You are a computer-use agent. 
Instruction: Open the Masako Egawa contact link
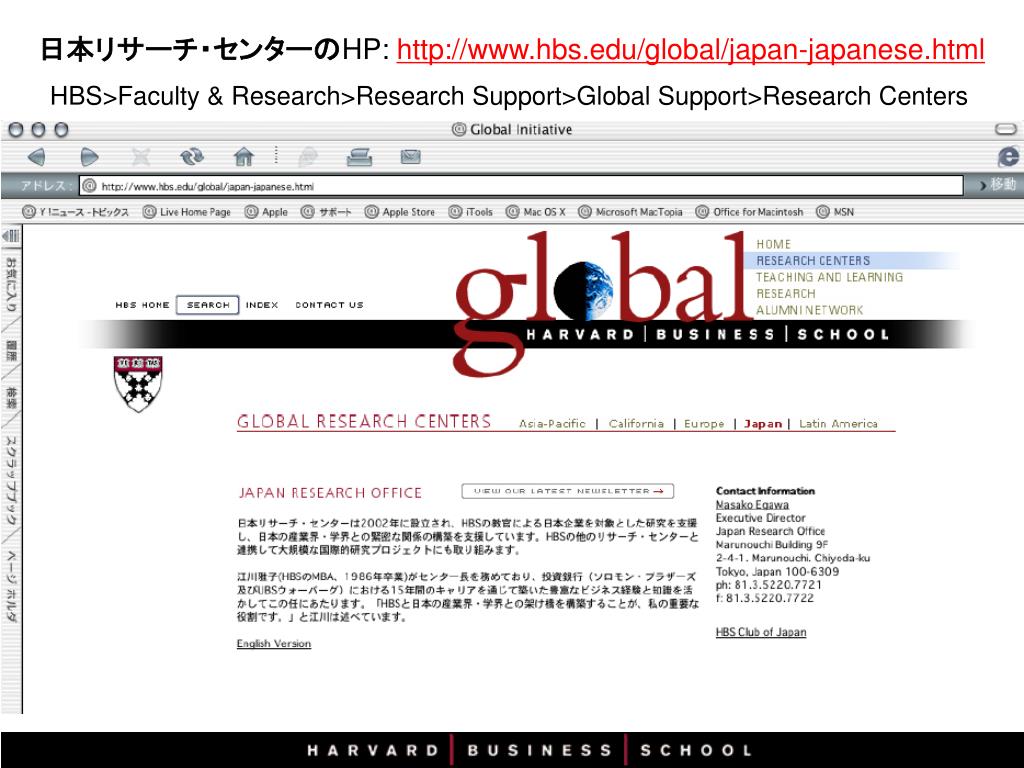coord(752,505)
